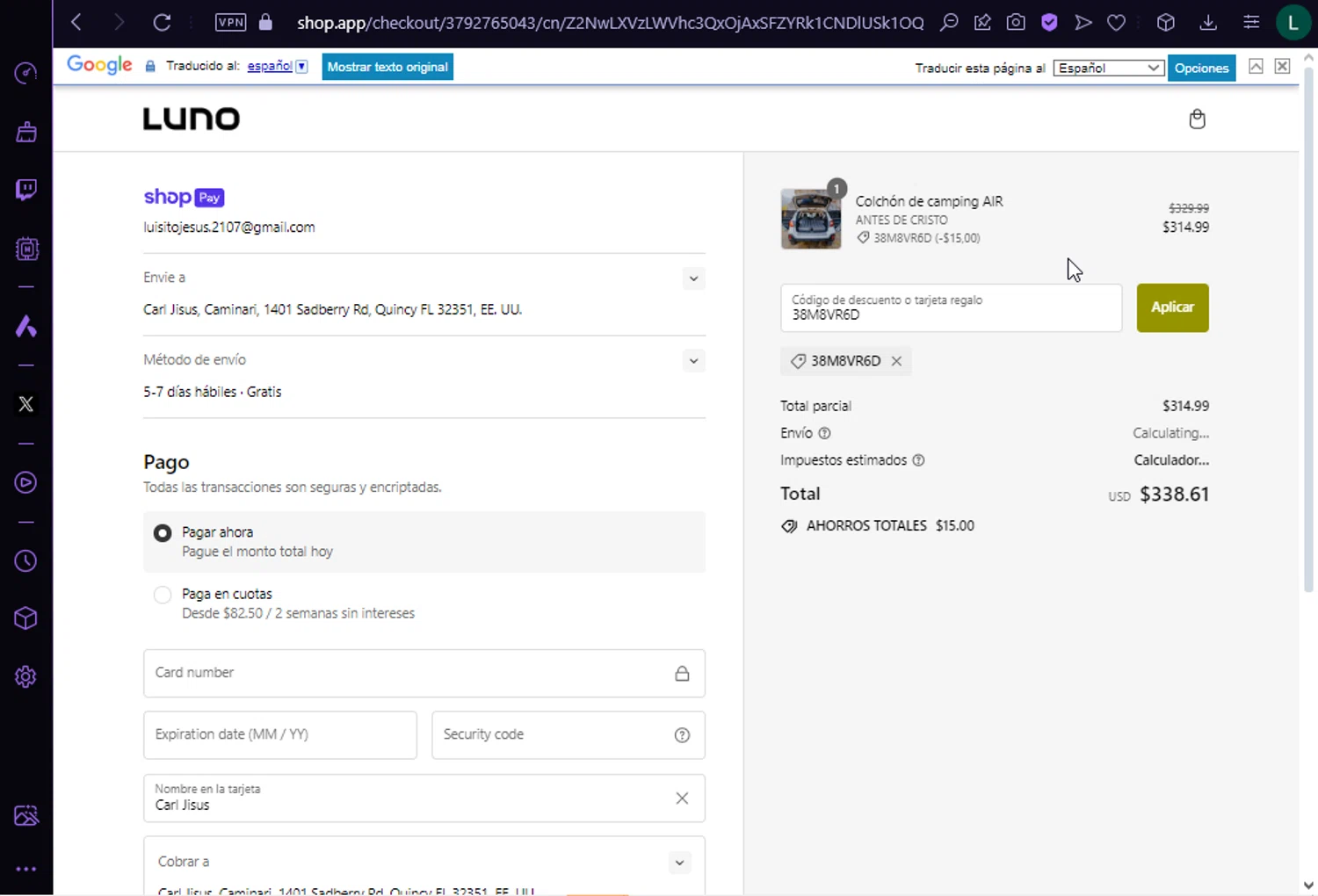
Task: Focus the discount code input field
Action: pos(952,307)
